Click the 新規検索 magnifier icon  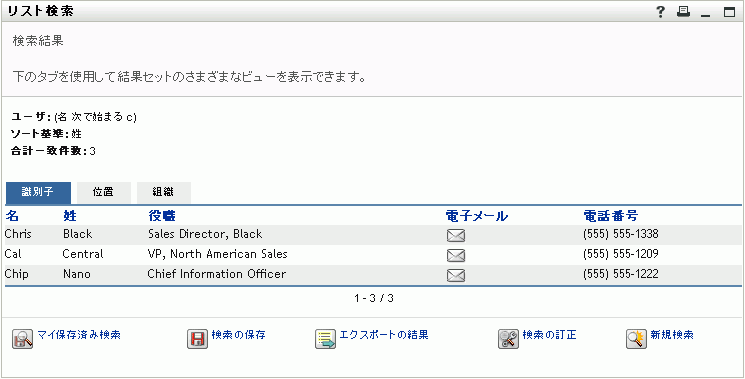click(x=637, y=339)
